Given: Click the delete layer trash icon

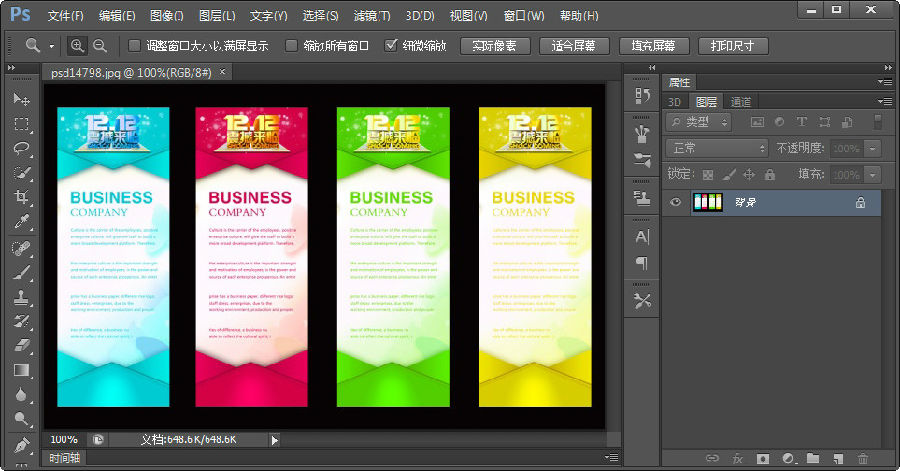Looking at the screenshot, I should coord(863,458).
